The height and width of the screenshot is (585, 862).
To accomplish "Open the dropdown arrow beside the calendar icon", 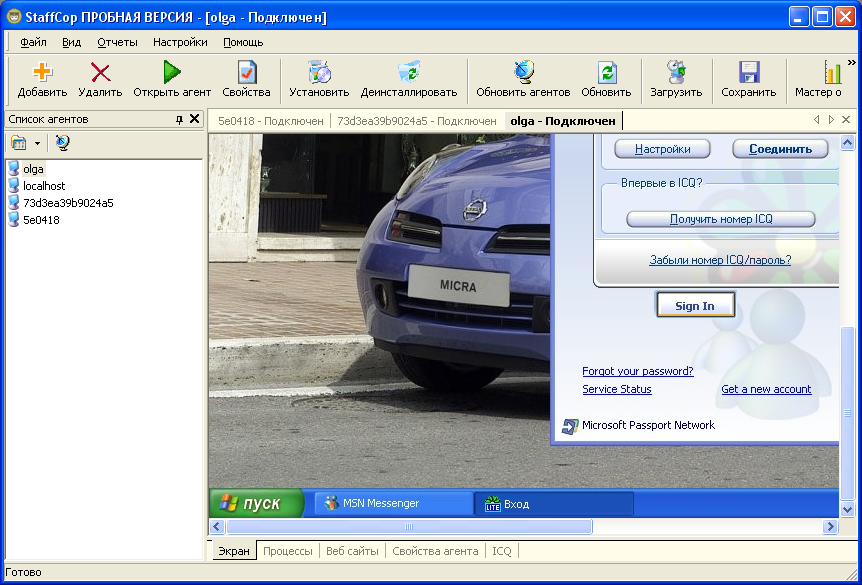I will tap(37, 144).
